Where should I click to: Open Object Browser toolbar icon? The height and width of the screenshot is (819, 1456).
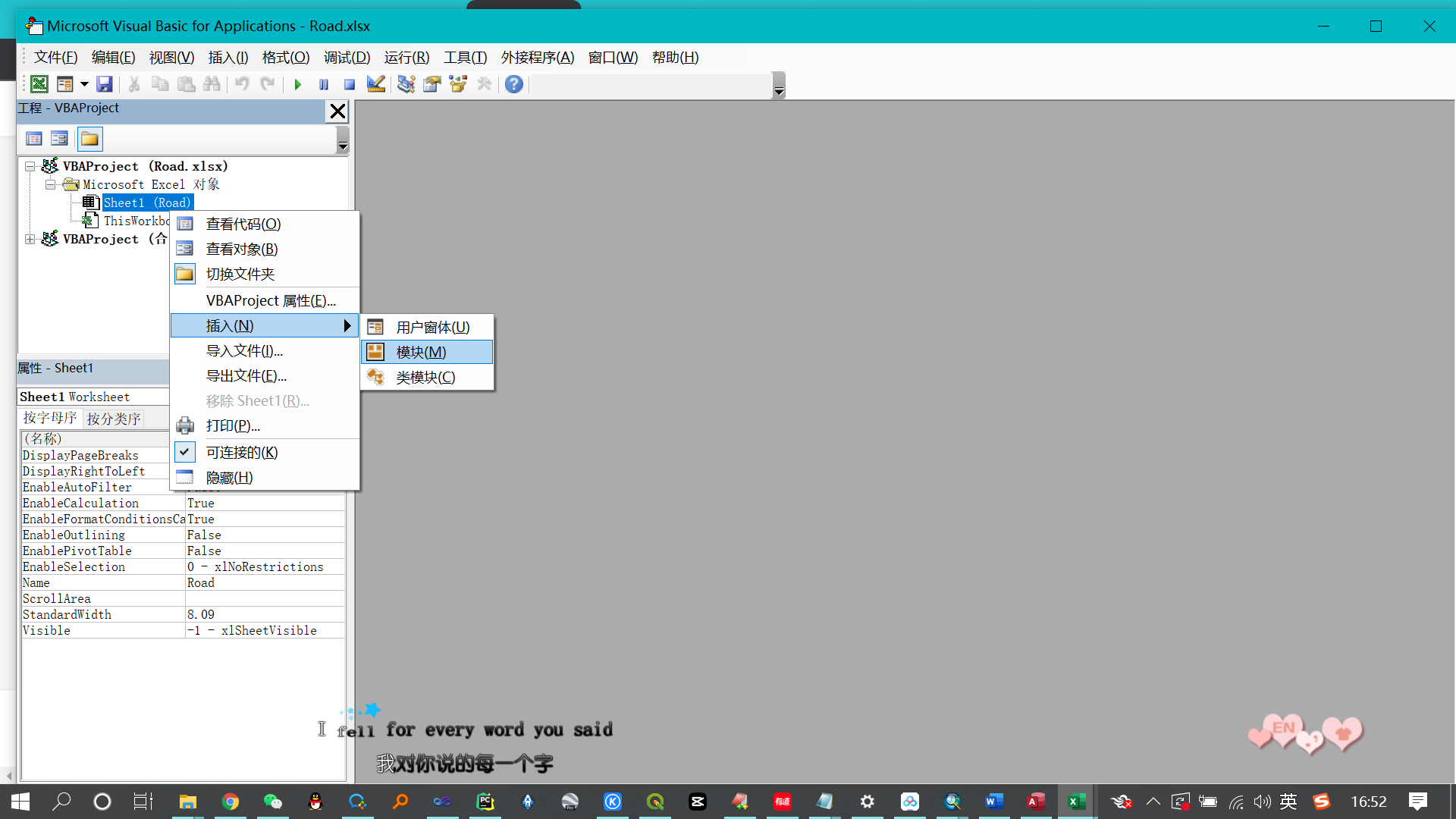pyautogui.click(x=458, y=84)
